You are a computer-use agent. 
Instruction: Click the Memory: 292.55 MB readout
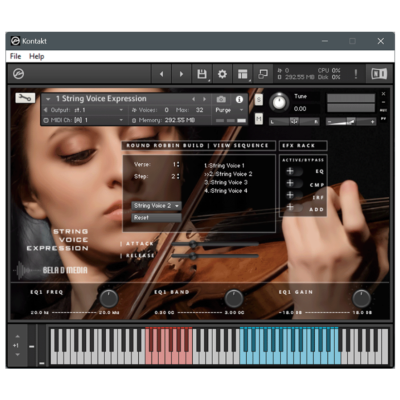tap(163, 120)
